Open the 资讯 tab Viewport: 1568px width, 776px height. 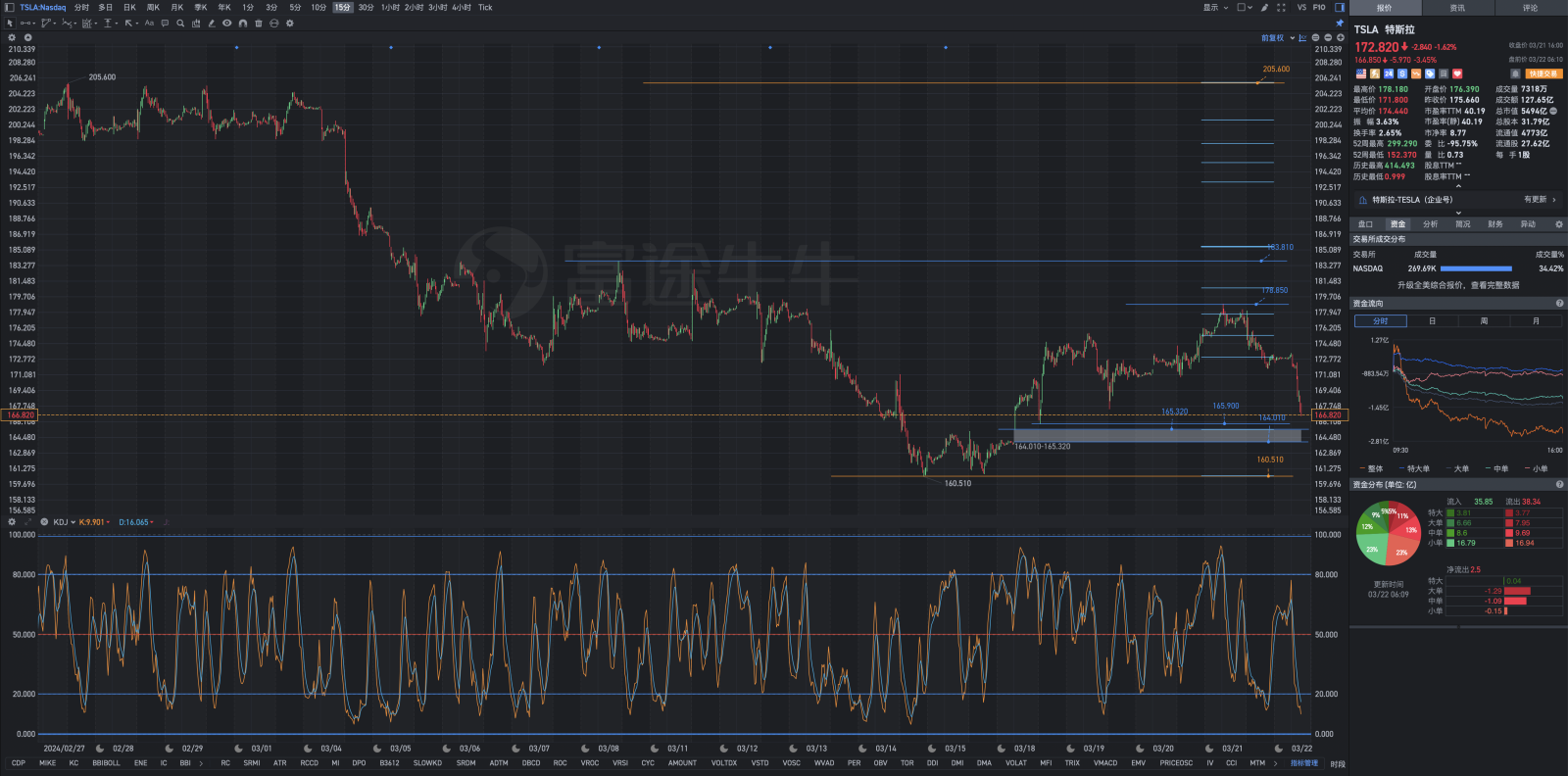point(1457,8)
